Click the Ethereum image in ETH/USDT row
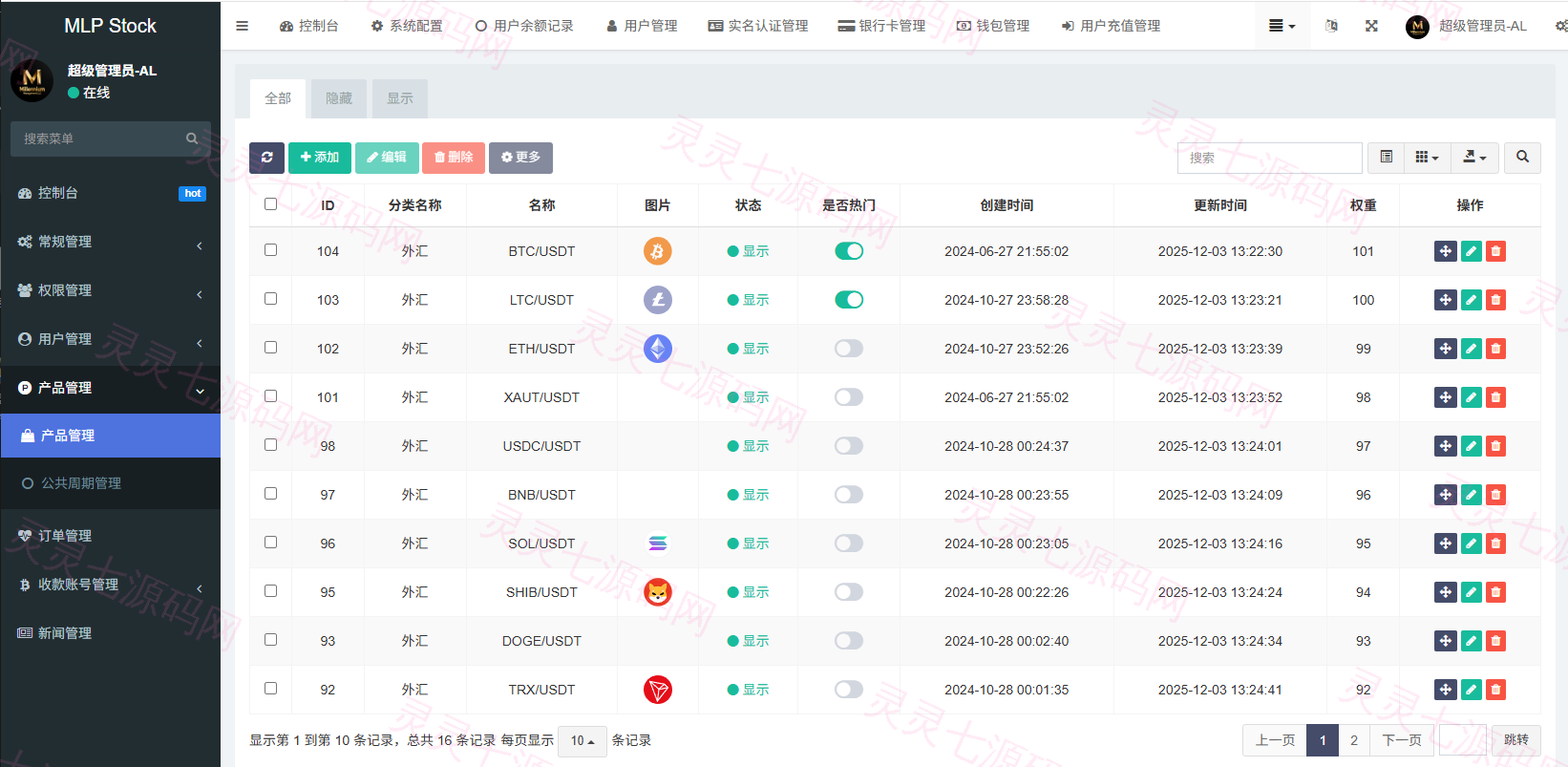 pos(658,349)
